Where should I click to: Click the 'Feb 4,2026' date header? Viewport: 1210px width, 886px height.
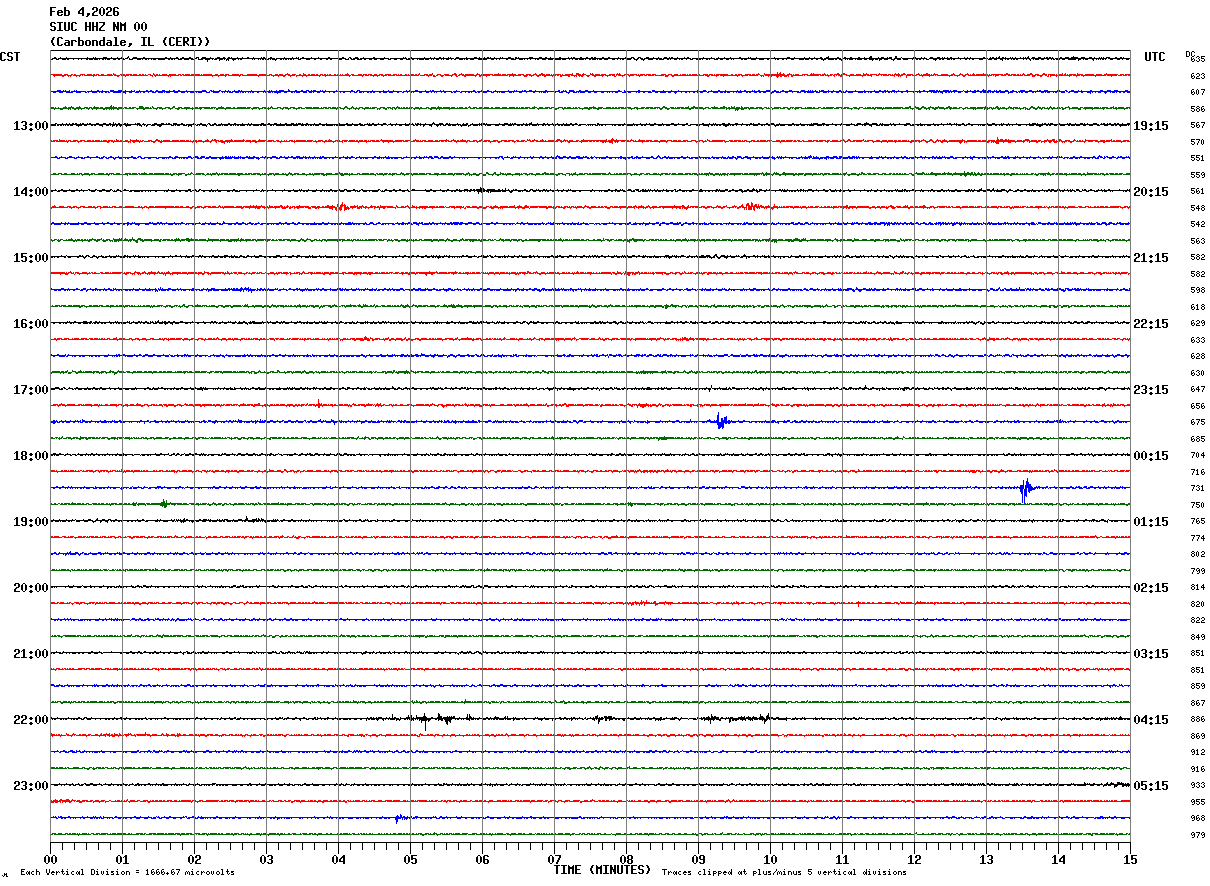click(84, 12)
